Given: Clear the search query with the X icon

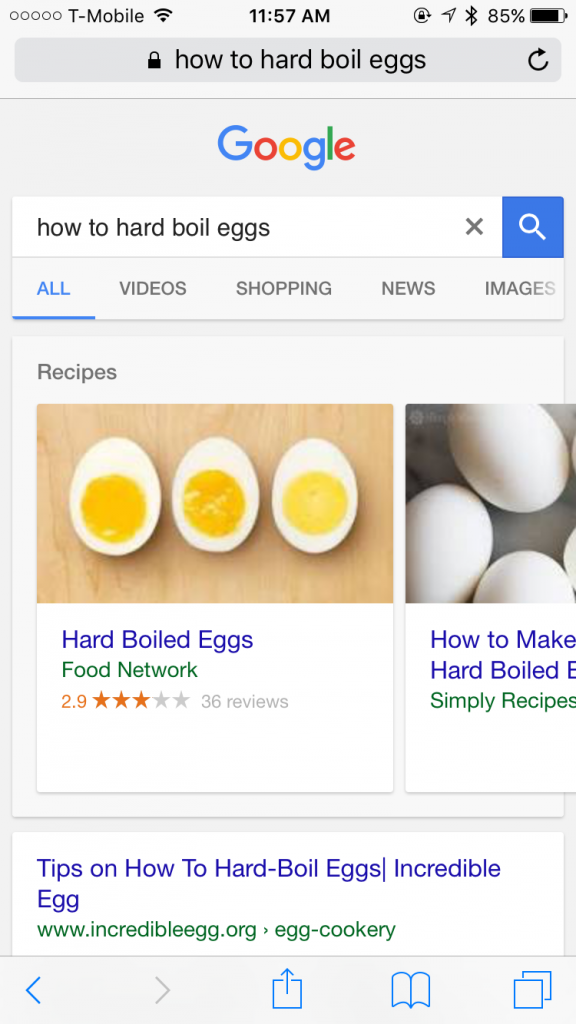Looking at the screenshot, I should click(474, 227).
